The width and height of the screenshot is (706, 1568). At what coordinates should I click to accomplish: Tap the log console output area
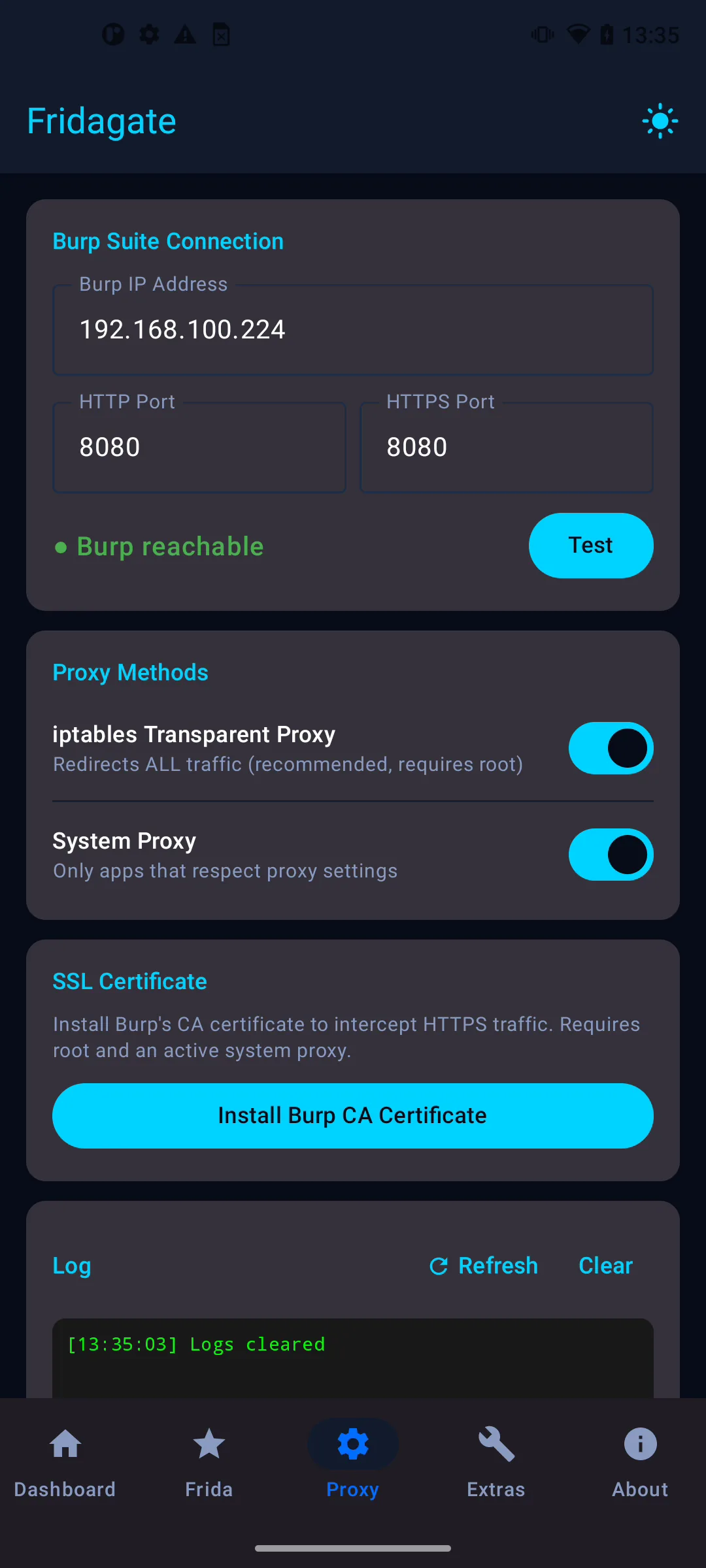pyautogui.click(x=353, y=1358)
